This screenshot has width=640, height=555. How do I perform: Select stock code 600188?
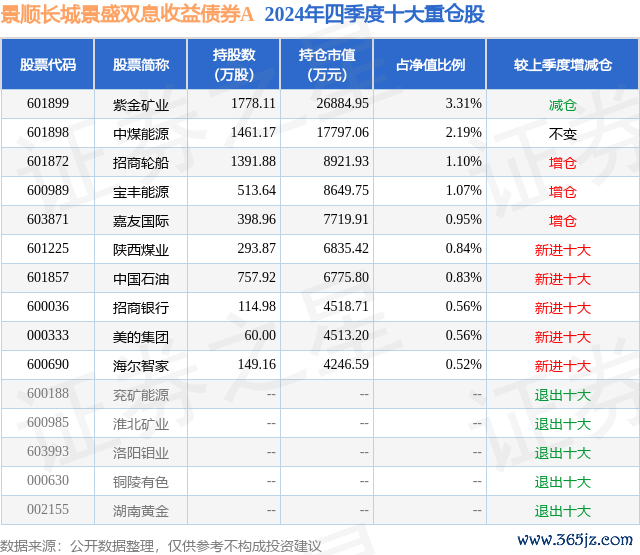tap(48, 393)
